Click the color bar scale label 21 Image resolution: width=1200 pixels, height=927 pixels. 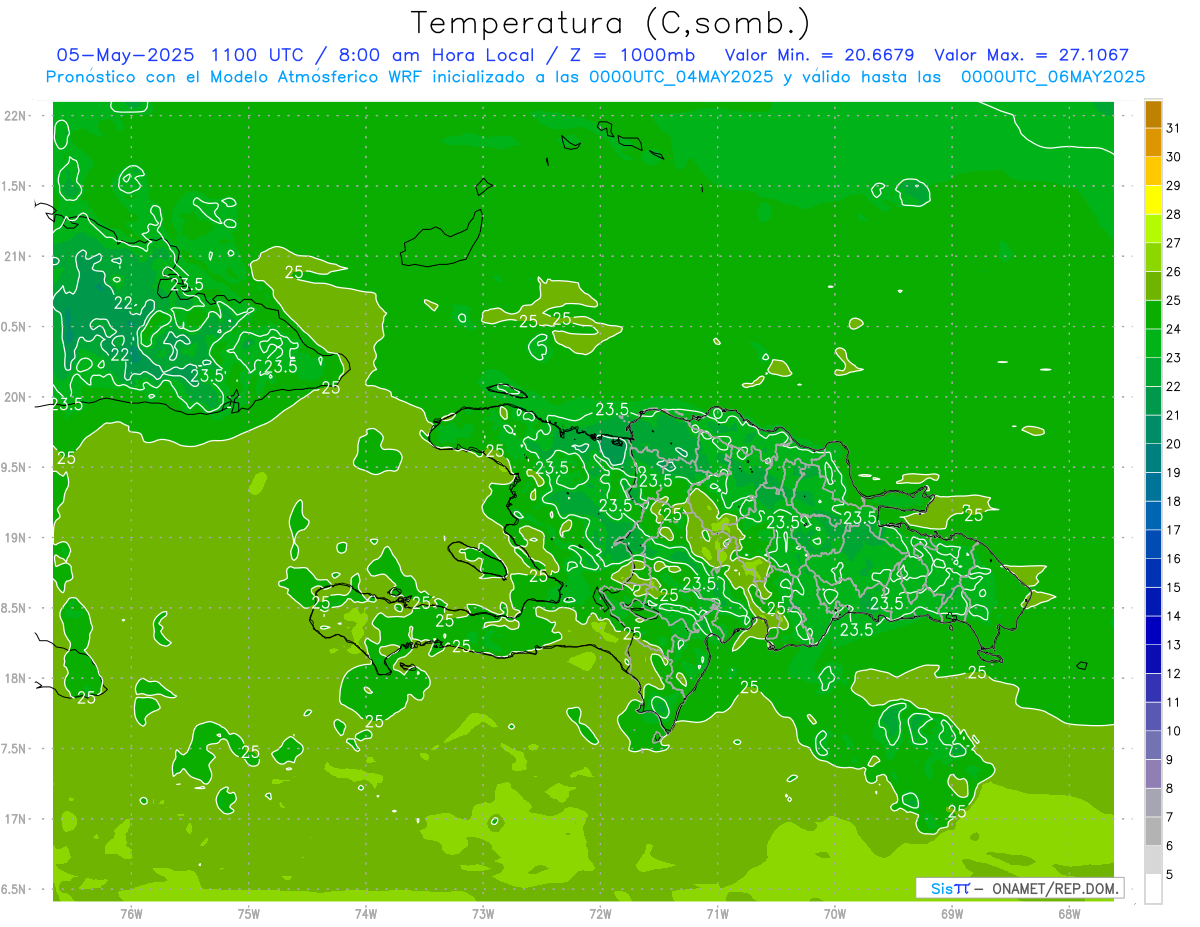[x=1174, y=415]
